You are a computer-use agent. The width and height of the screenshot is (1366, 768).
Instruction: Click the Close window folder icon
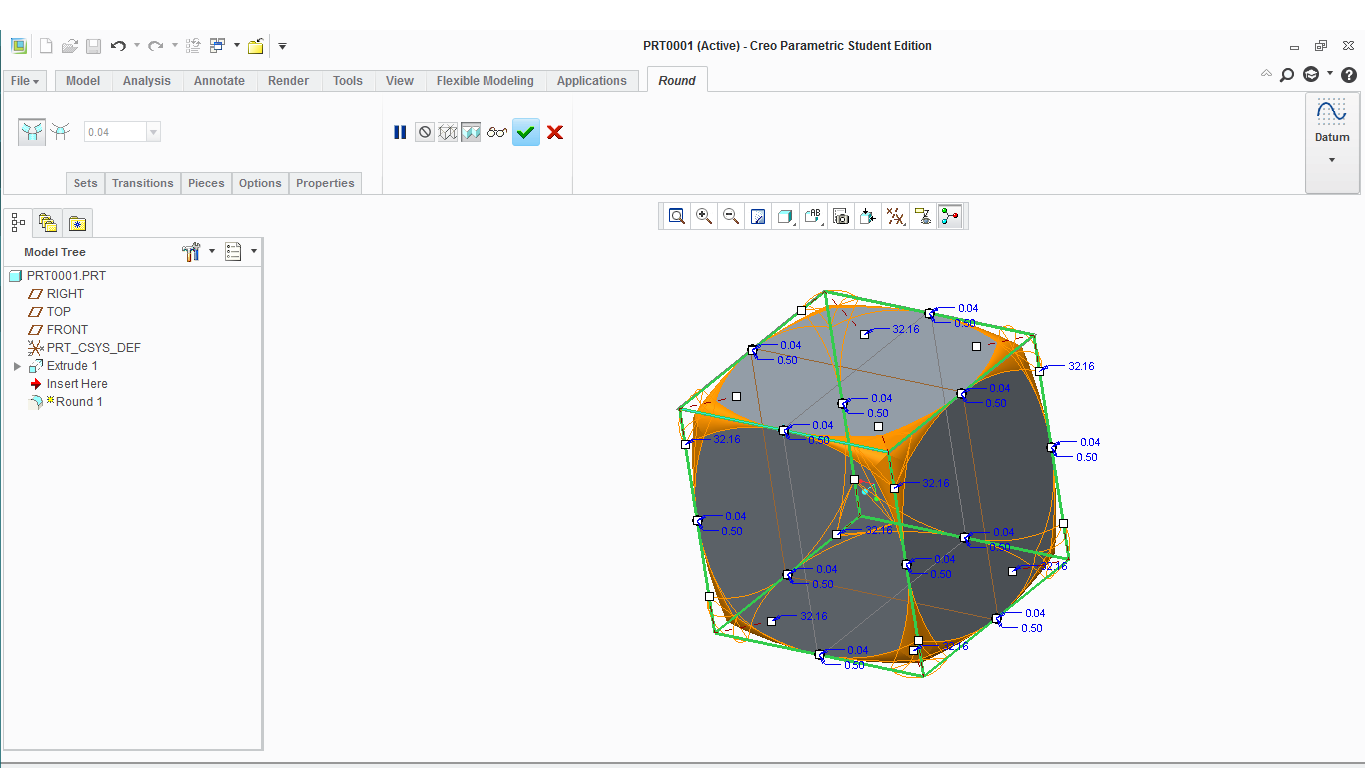pos(256,46)
